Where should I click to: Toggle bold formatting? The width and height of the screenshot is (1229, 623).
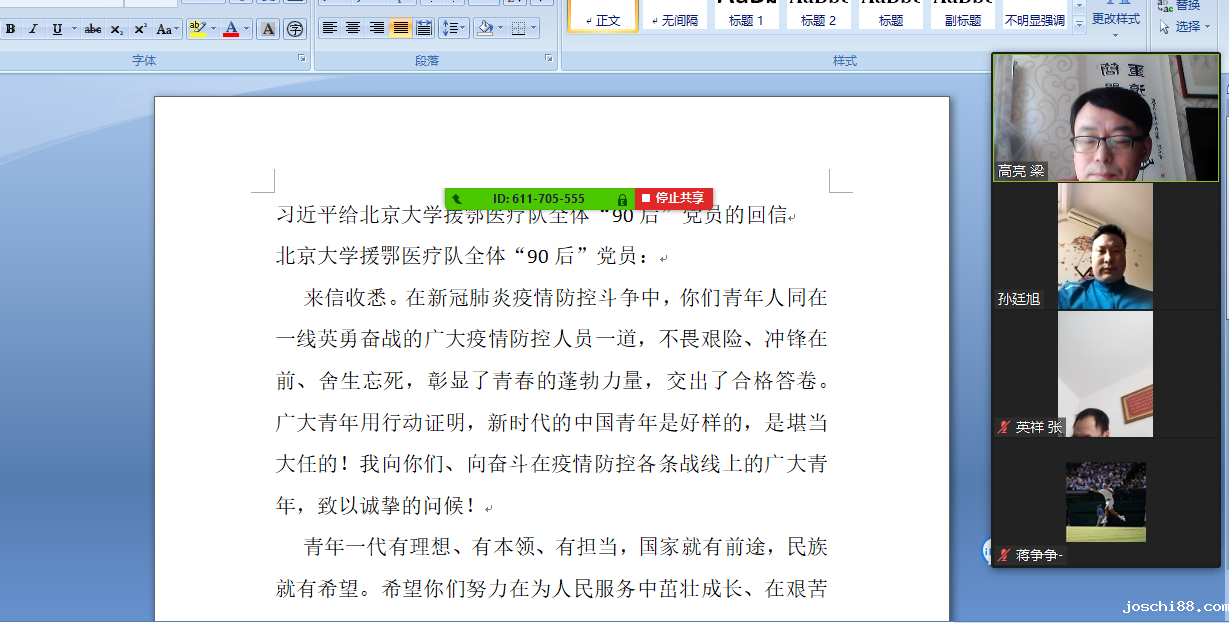click(10, 29)
